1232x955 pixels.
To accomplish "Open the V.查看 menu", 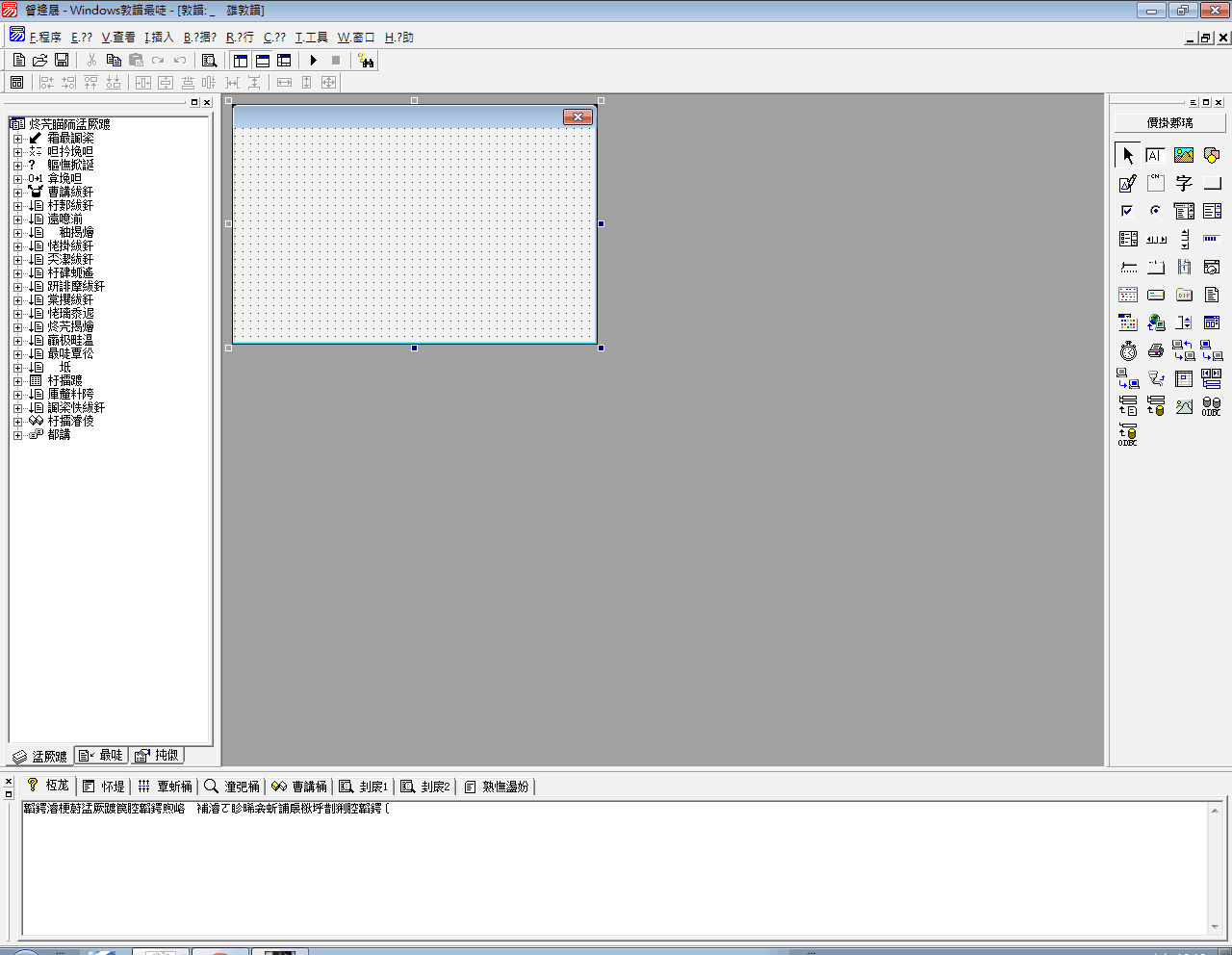I will [118, 38].
